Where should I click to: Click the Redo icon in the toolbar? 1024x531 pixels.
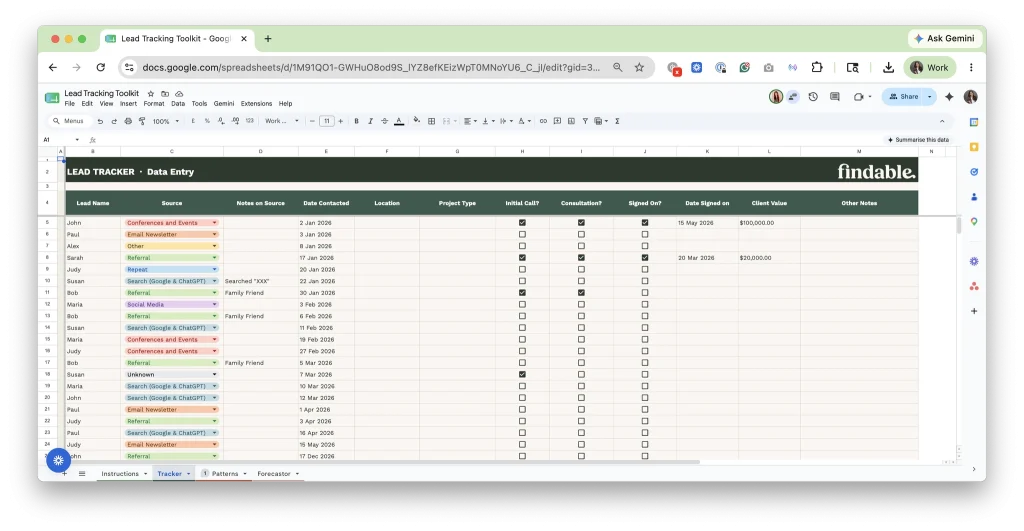coord(114,121)
